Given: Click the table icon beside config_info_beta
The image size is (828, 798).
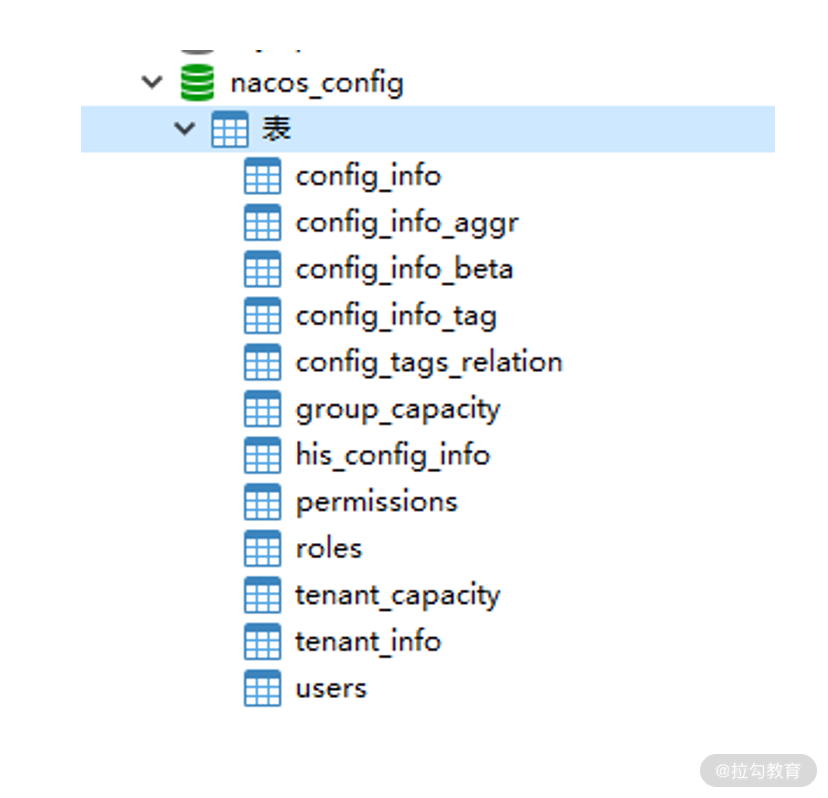Looking at the screenshot, I should [x=262, y=269].
